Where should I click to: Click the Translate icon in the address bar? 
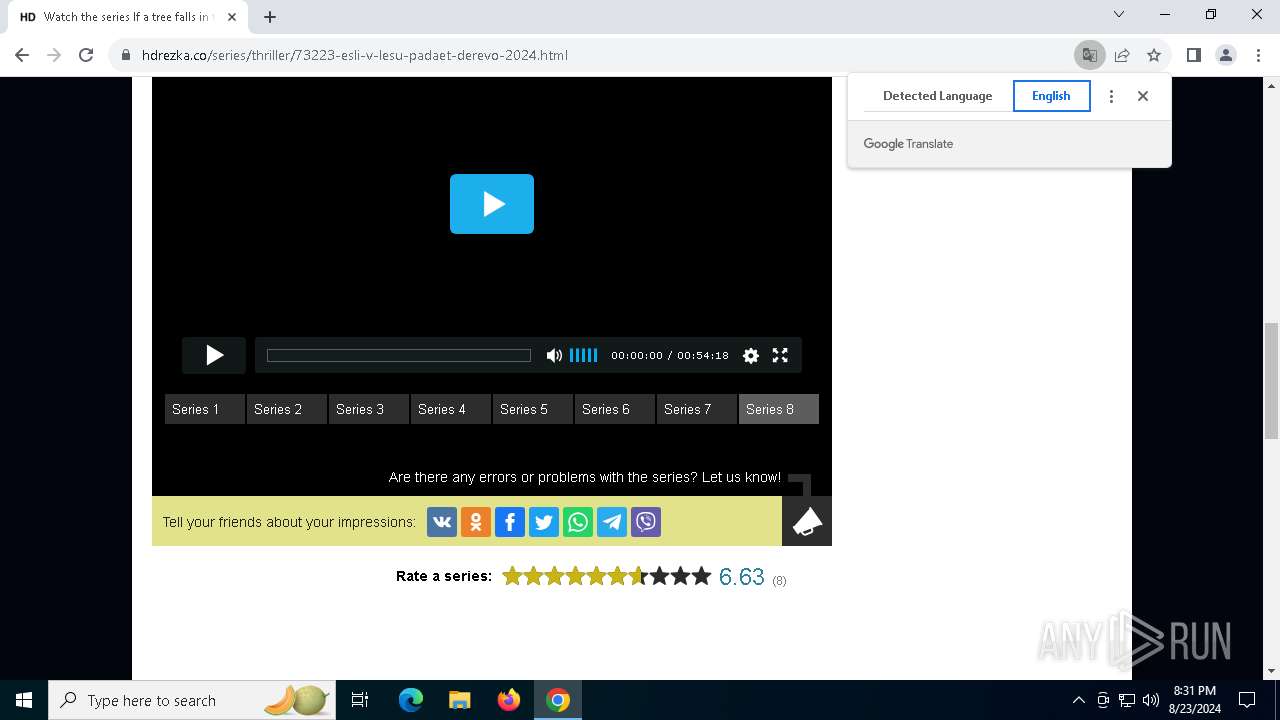click(x=1090, y=55)
